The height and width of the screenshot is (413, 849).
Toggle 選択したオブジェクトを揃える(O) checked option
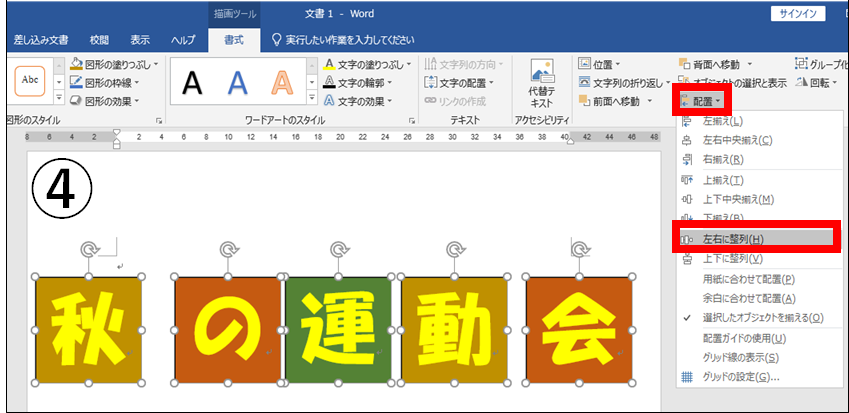click(763, 317)
